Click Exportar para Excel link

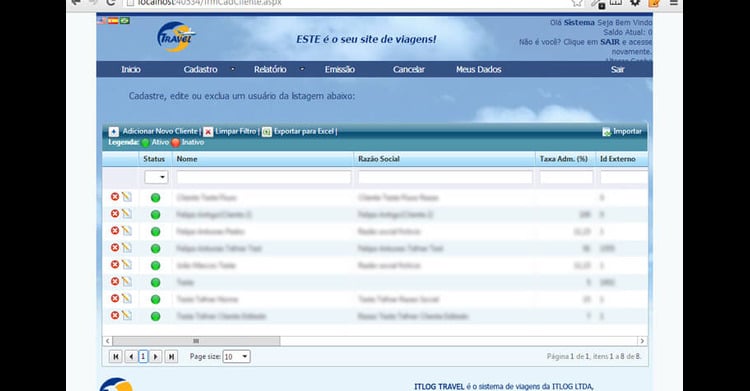[304, 131]
